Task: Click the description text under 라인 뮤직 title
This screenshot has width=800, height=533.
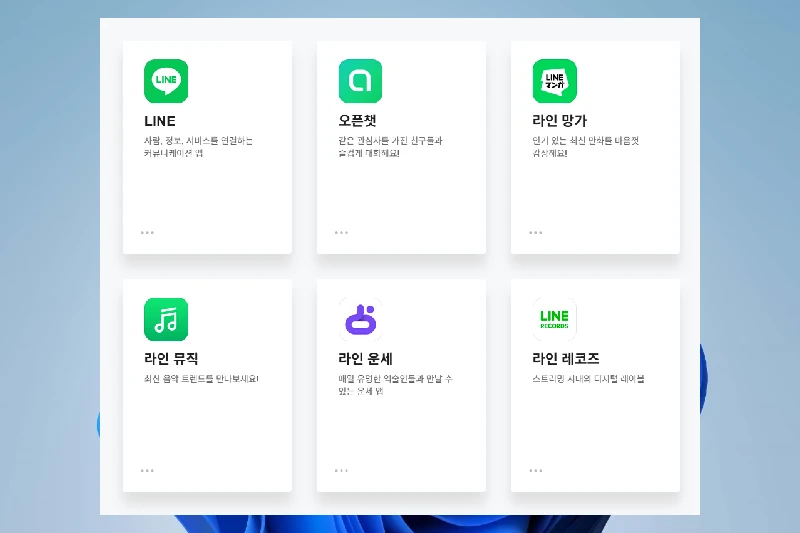Action: point(201,379)
